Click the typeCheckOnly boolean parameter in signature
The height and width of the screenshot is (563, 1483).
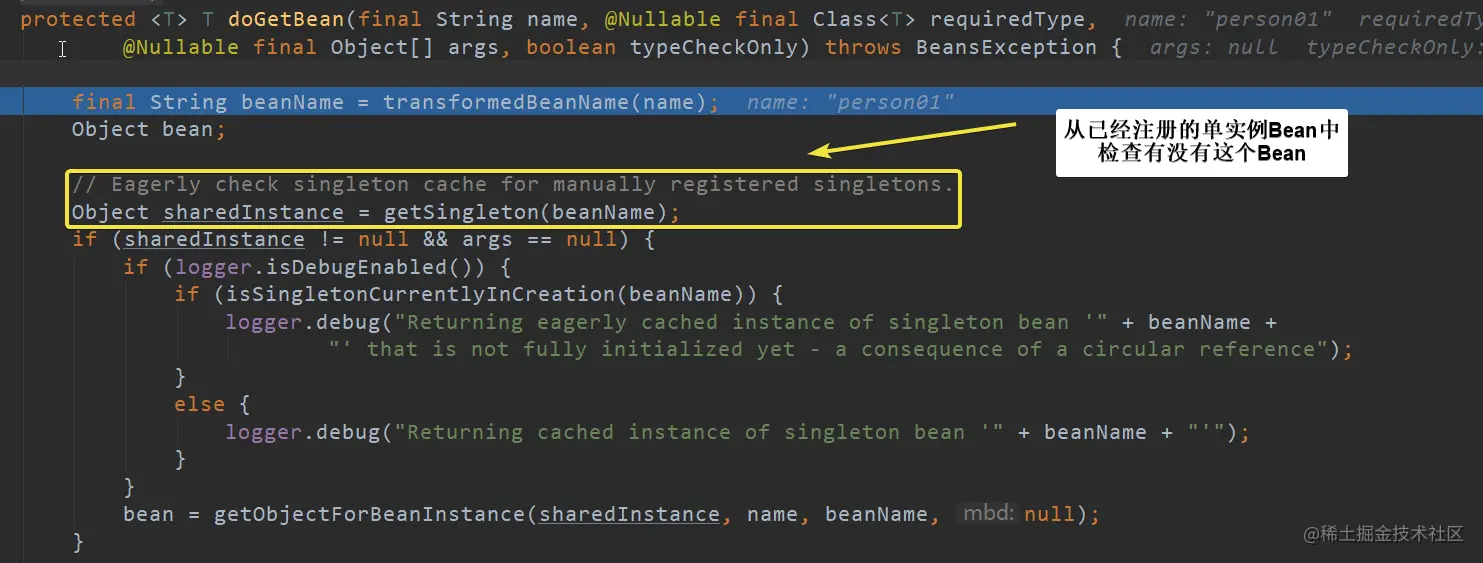[714, 47]
